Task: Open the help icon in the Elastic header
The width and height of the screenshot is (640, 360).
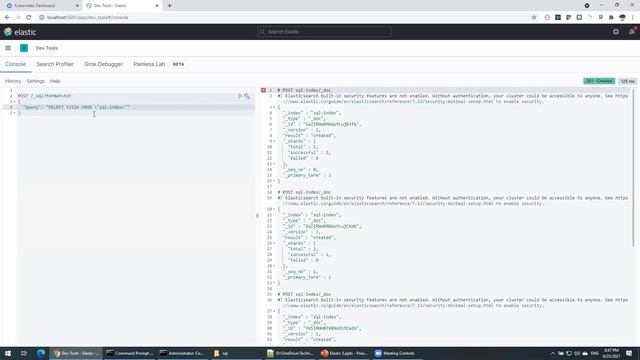Action: 616,32
